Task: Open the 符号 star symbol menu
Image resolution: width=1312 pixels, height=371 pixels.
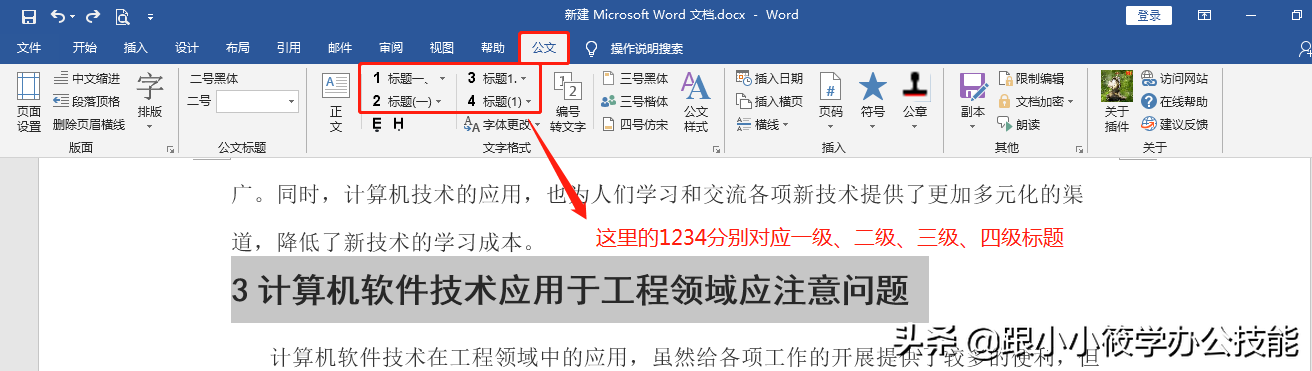Action: click(x=873, y=102)
